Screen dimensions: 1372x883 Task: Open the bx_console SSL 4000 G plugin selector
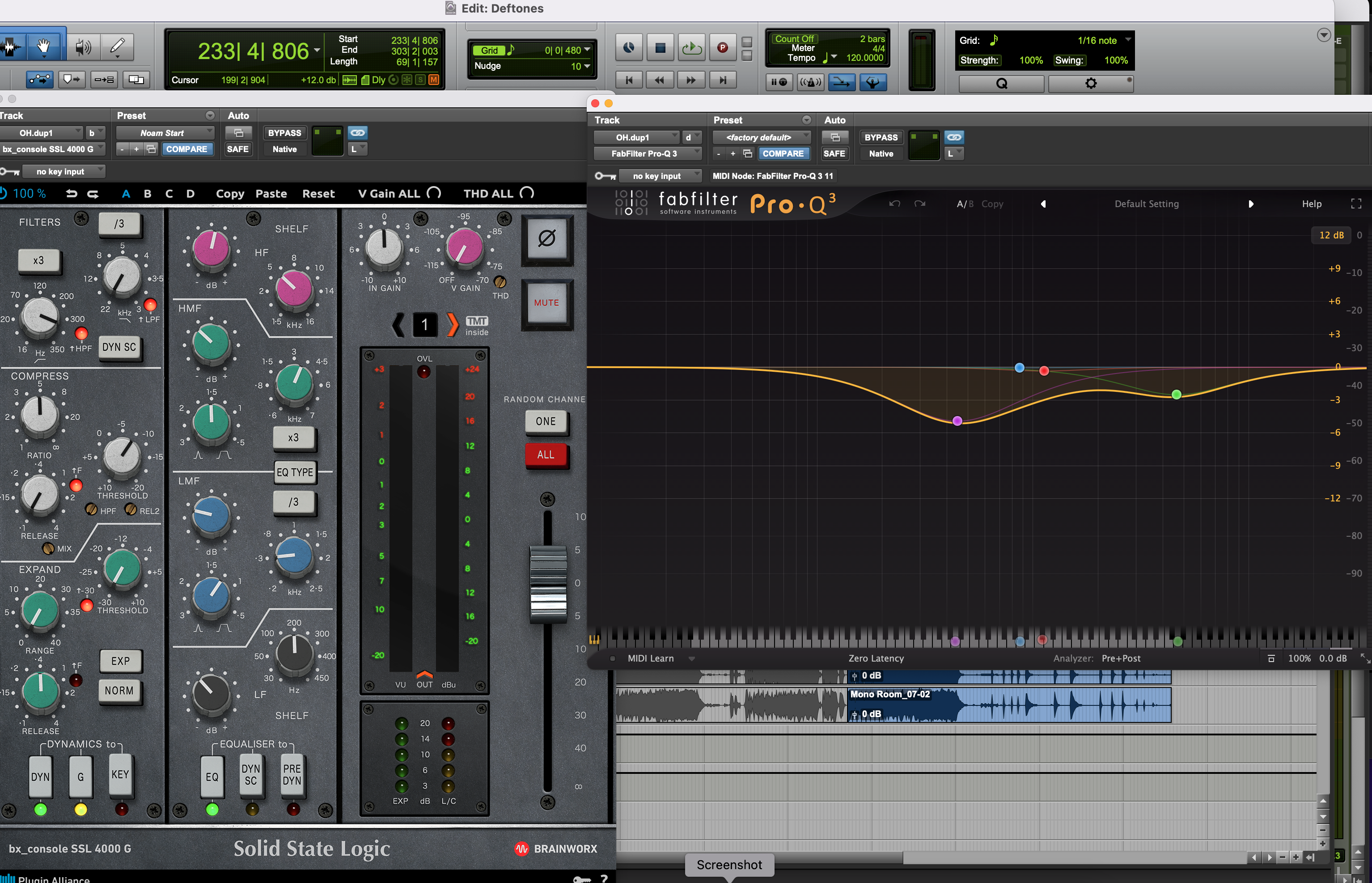point(53,149)
